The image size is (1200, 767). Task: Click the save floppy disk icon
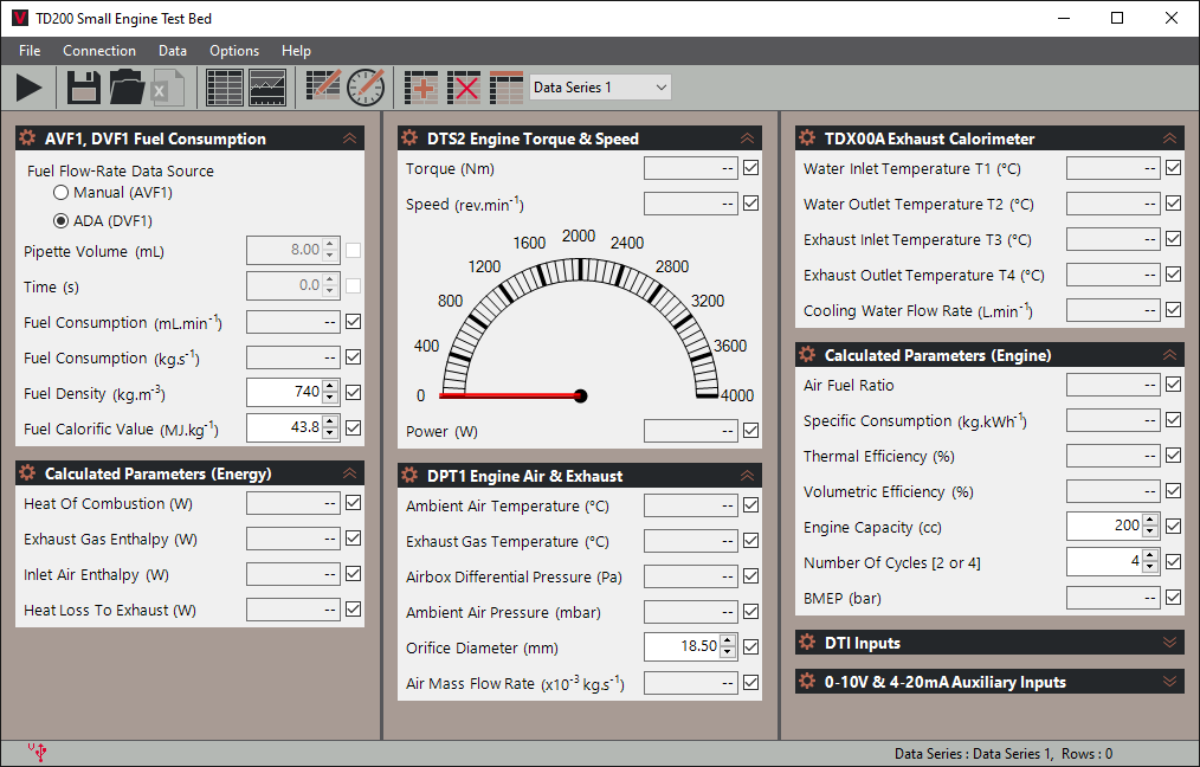click(x=84, y=88)
